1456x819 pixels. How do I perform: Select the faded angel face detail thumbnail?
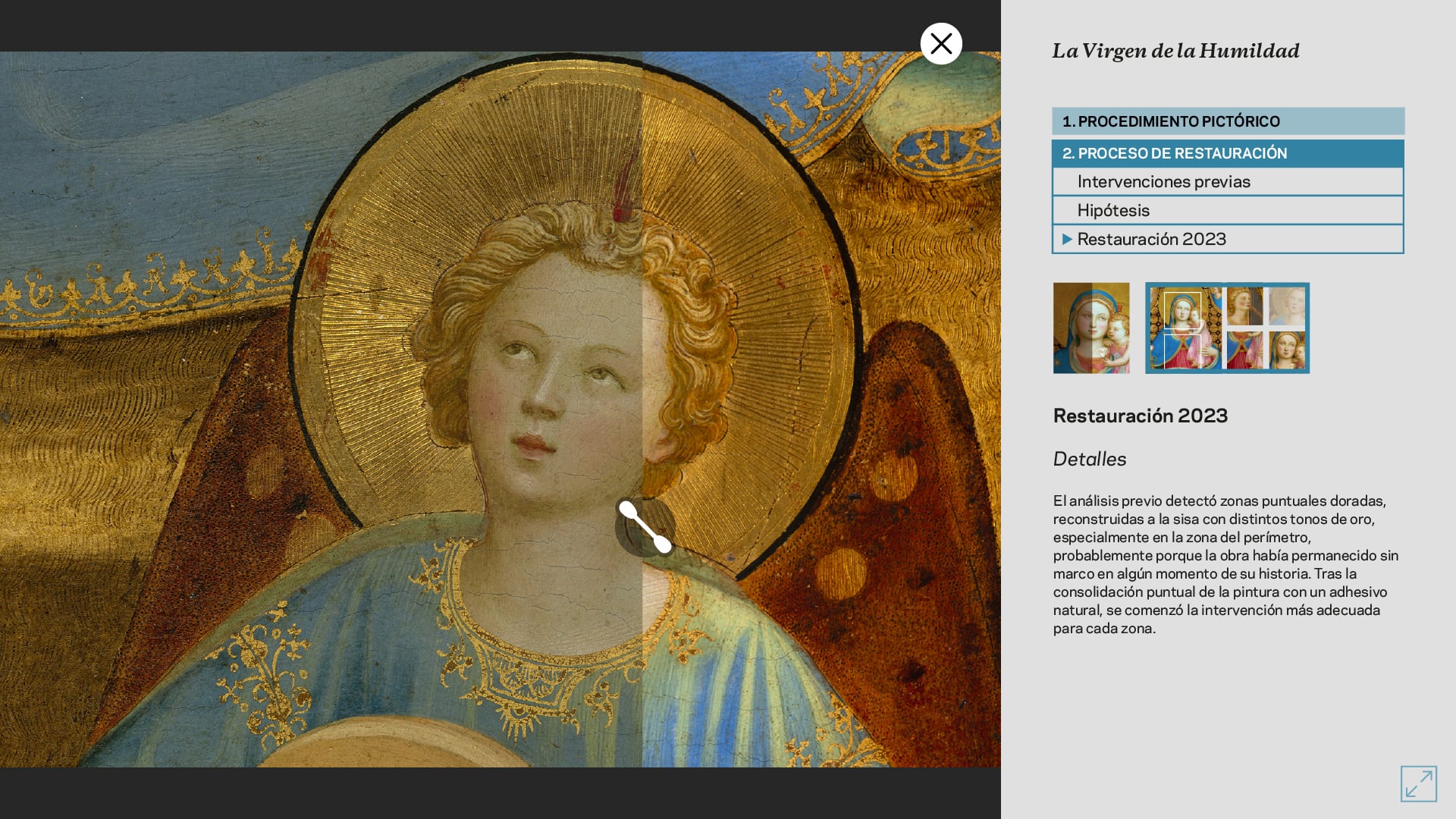(x=1287, y=306)
